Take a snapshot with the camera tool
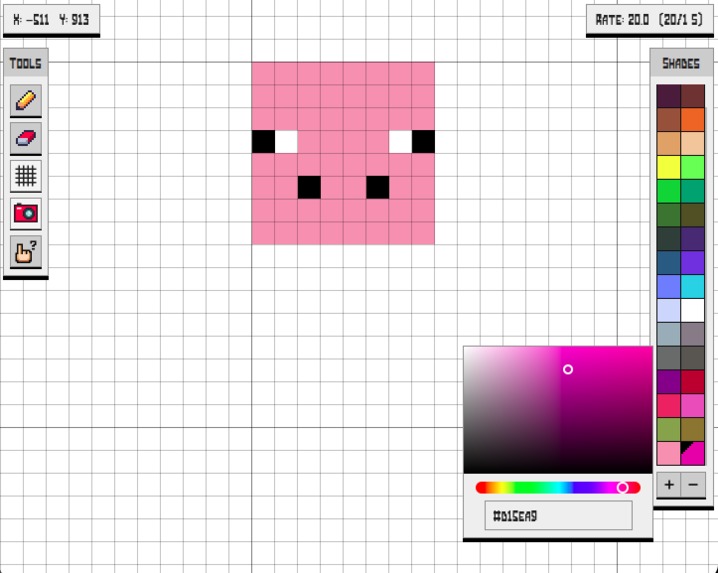This screenshot has width=718, height=573. pyautogui.click(x=26, y=214)
